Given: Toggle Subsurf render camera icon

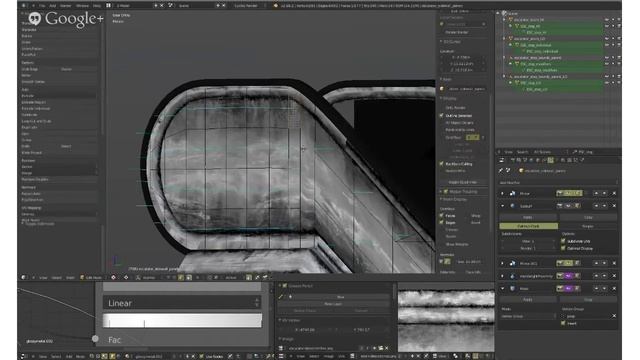Looking at the screenshot, I should click(x=560, y=206).
